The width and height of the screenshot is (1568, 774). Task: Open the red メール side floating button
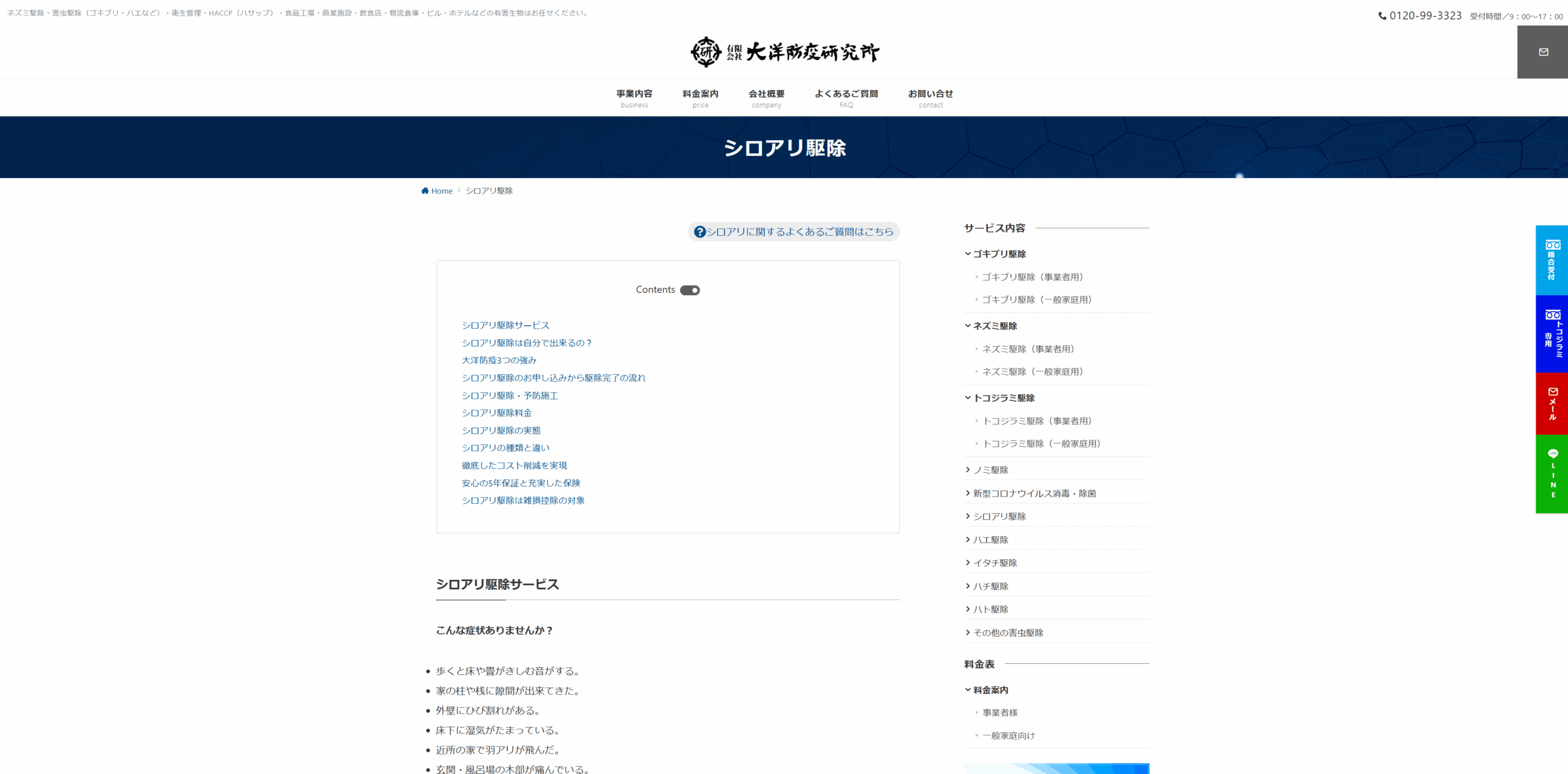point(1551,404)
